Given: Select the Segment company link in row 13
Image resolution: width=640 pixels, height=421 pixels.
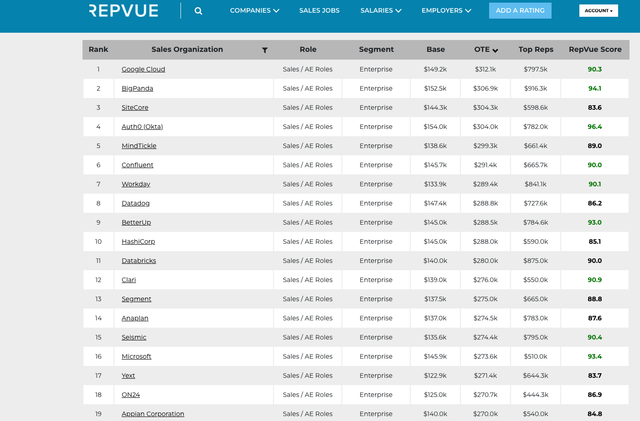Looking at the screenshot, I should 136,299.
